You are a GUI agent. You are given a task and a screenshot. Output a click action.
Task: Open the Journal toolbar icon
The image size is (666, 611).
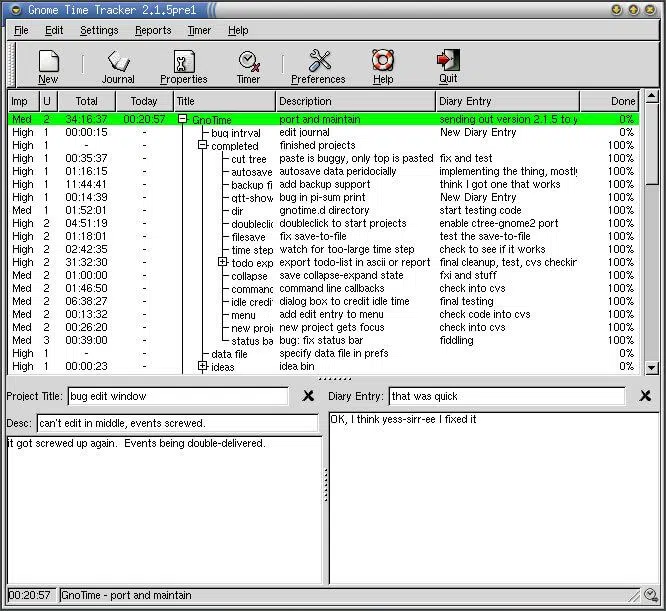coord(118,66)
